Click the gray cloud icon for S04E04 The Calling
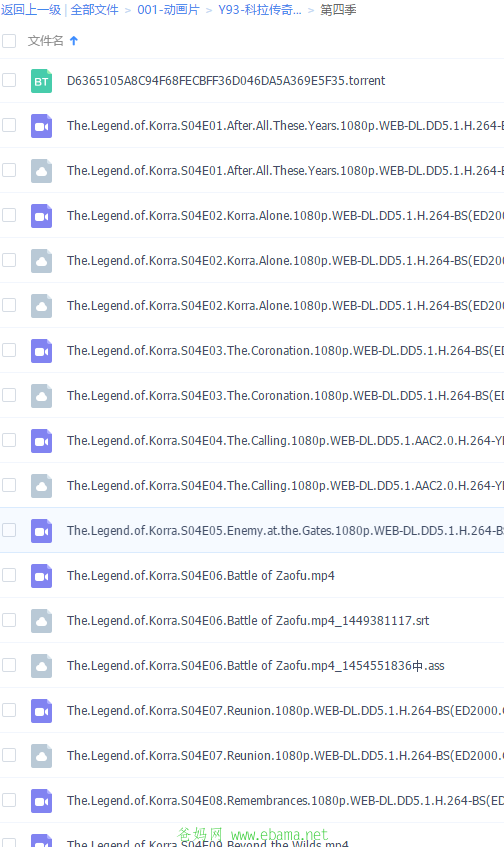Viewport: 504px width, 847px height. 42,486
